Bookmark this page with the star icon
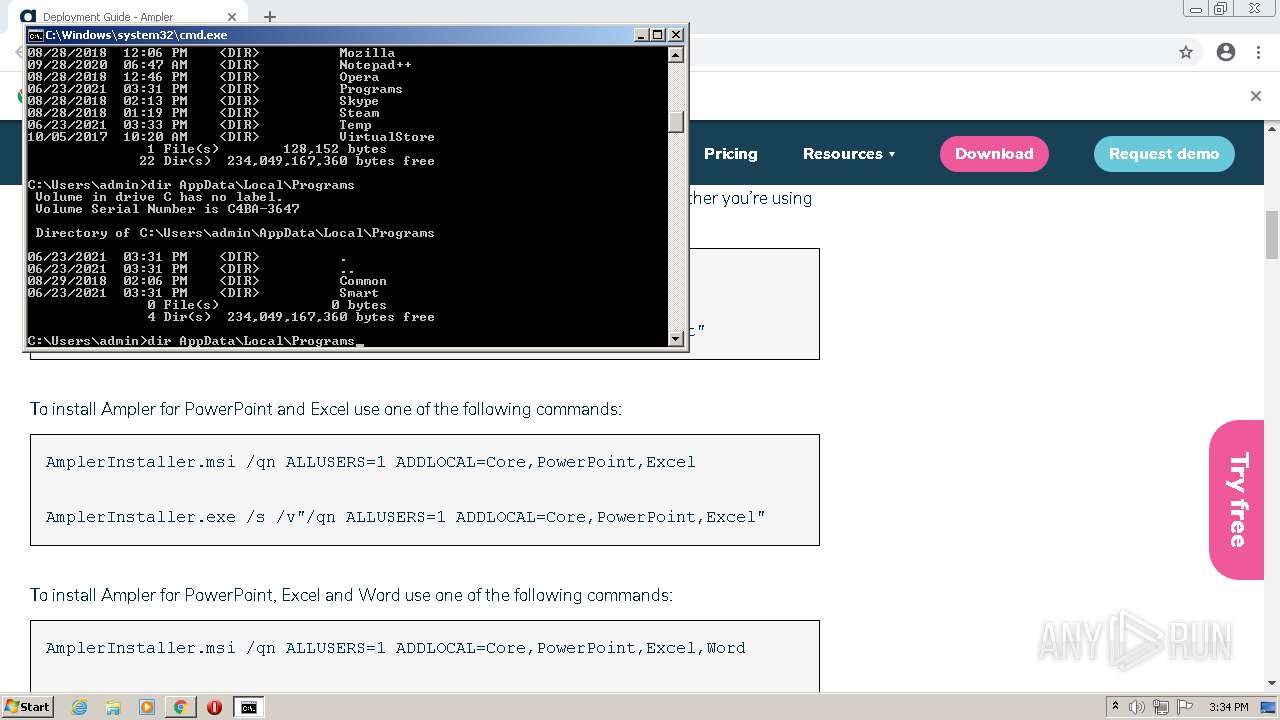The image size is (1280, 720). coord(1186,52)
